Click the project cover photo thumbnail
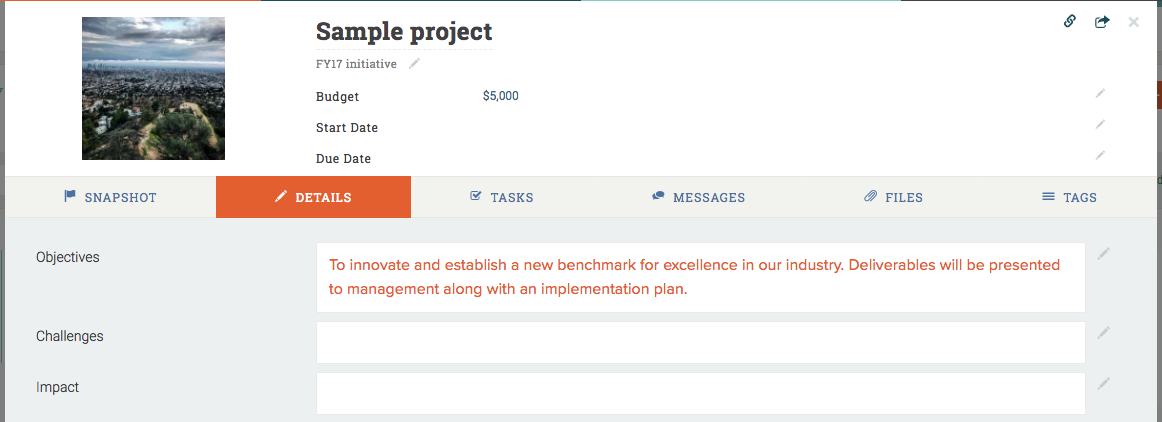The width and height of the screenshot is (1162, 422). point(153,88)
